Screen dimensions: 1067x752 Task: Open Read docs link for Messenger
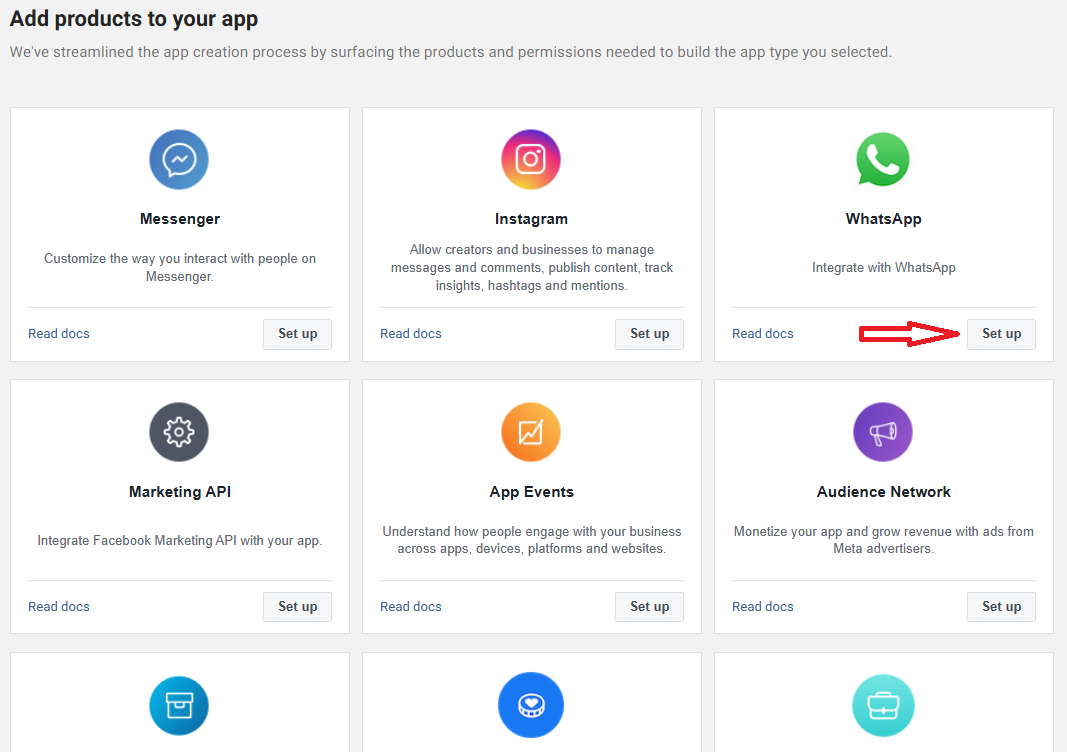59,334
